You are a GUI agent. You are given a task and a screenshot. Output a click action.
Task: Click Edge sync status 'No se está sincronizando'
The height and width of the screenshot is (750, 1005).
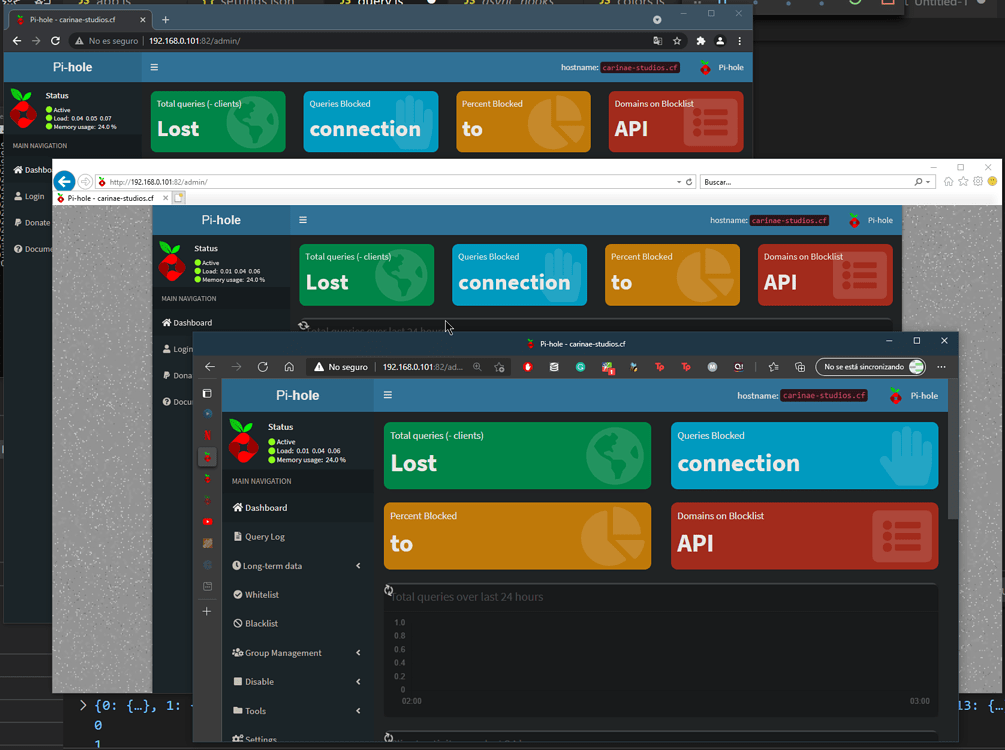pos(870,367)
